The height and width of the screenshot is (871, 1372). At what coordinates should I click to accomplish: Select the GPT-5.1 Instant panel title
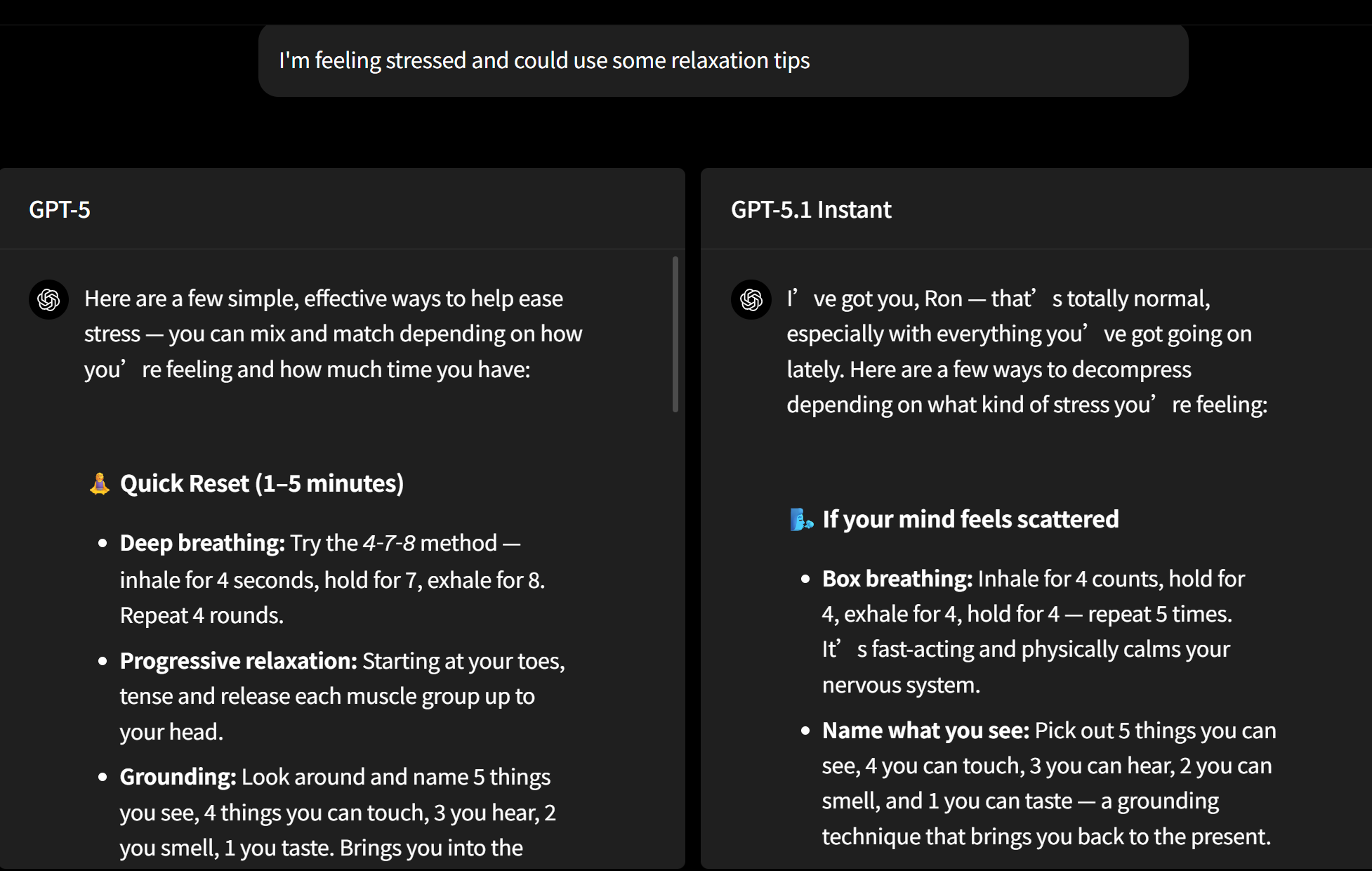click(811, 209)
